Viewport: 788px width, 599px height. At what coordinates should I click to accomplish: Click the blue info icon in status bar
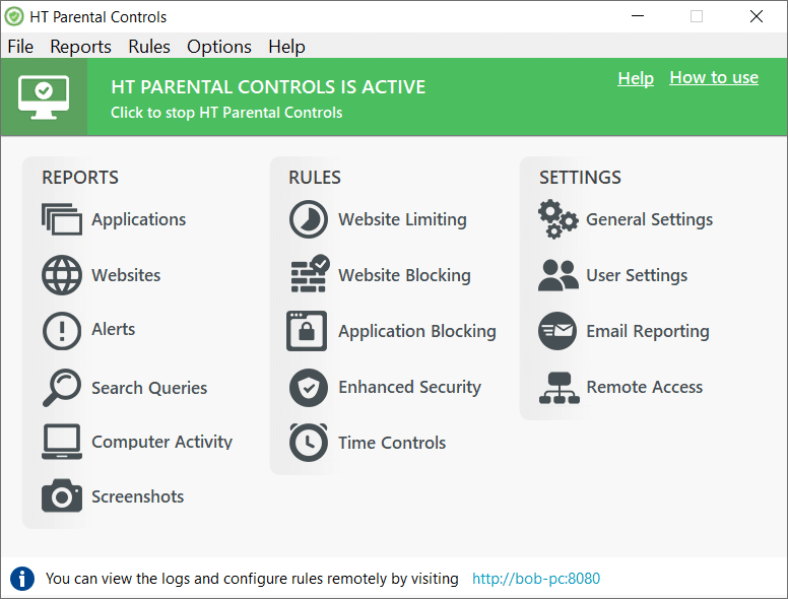[x=22, y=578]
